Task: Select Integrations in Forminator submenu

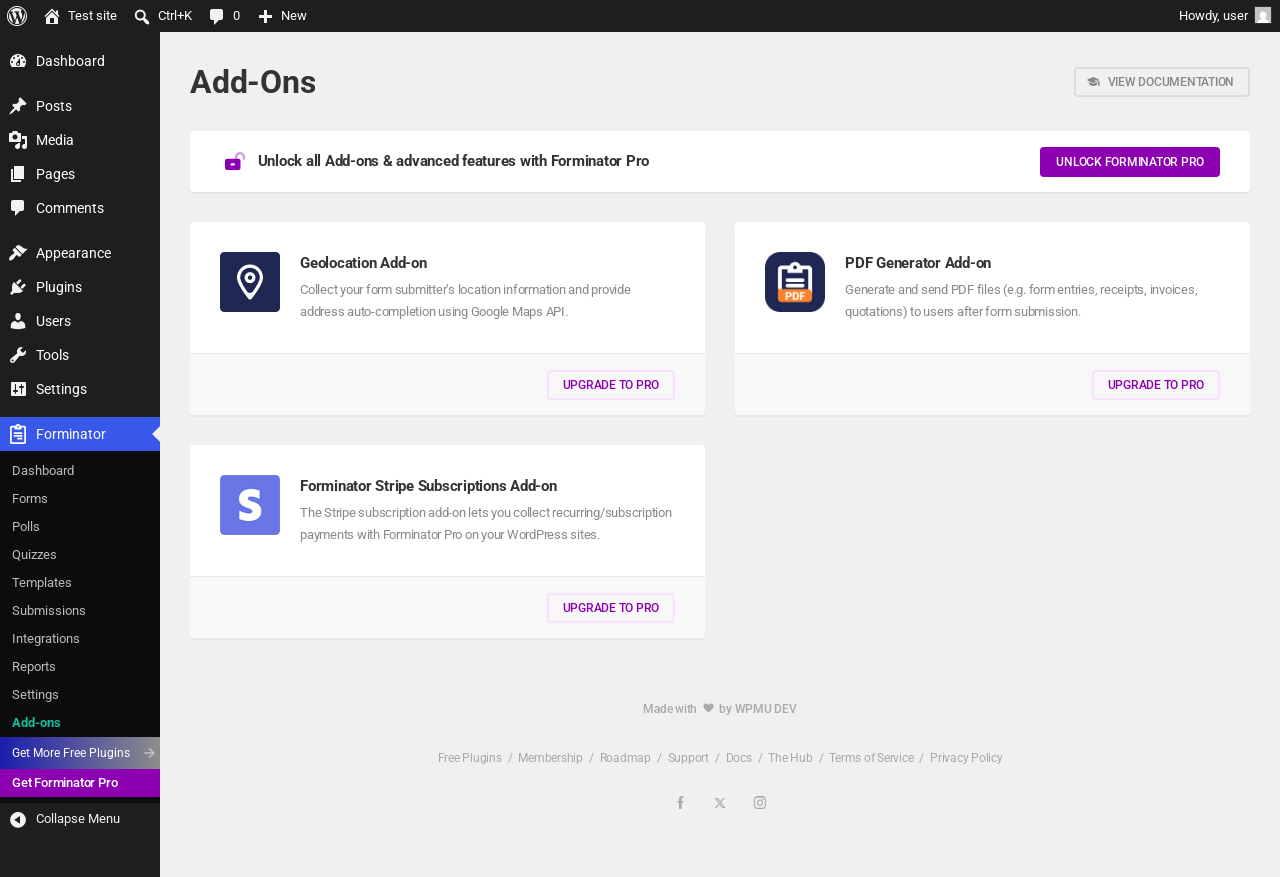Action: (x=46, y=639)
